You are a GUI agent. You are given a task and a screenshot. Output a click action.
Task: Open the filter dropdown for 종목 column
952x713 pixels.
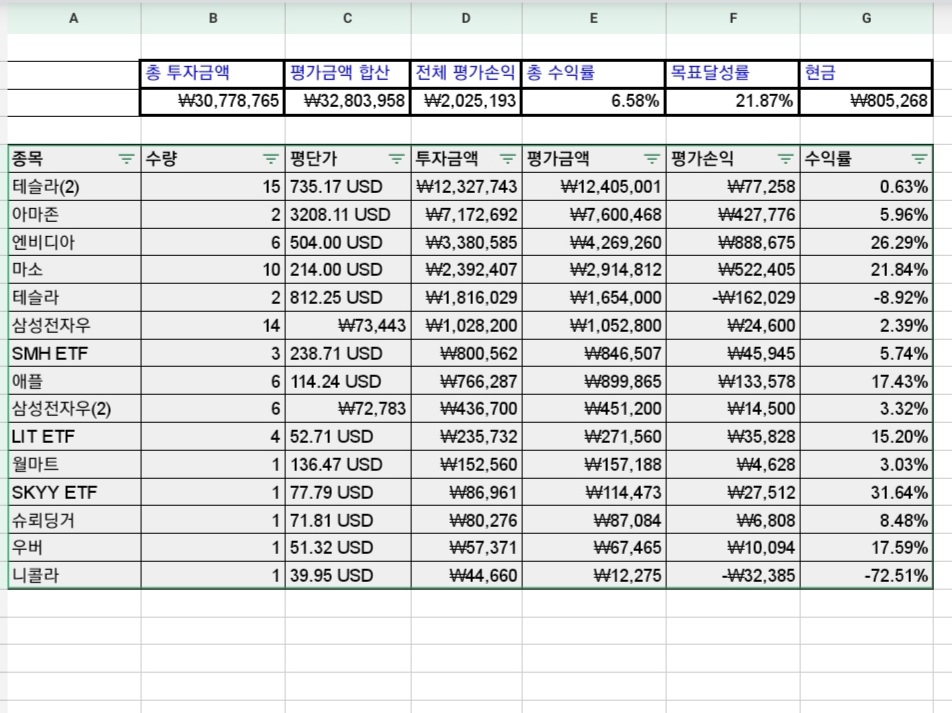pyautogui.click(x=126, y=159)
